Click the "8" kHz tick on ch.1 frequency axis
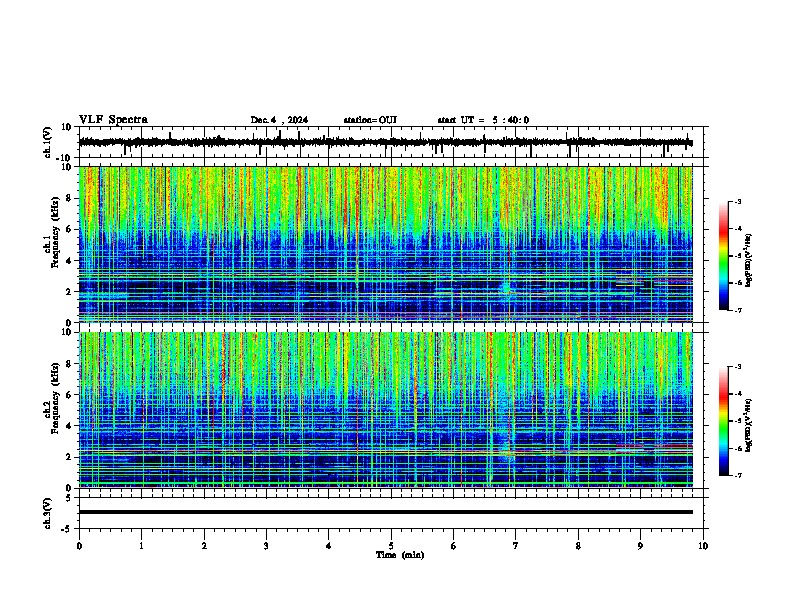 pos(69,198)
